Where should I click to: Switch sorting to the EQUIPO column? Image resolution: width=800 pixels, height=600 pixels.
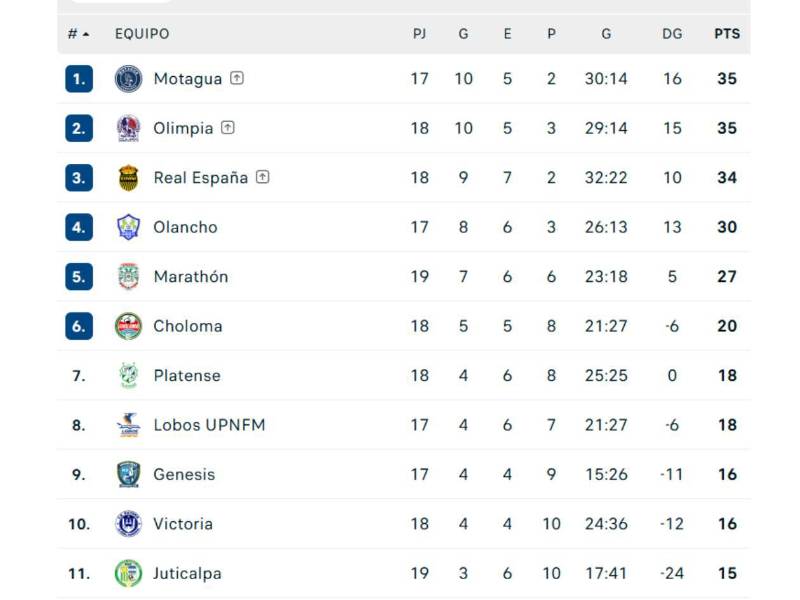coord(142,33)
